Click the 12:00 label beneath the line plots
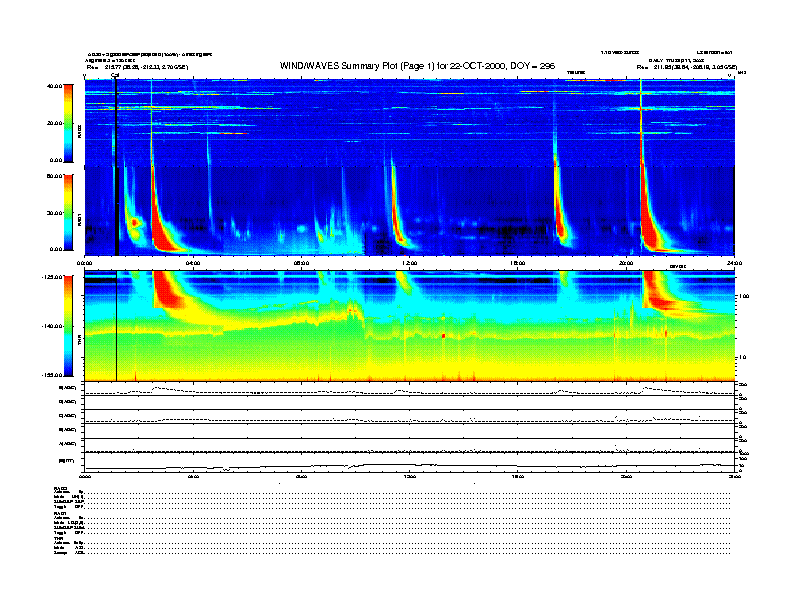The width and height of the screenshot is (792, 612). (x=410, y=476)
